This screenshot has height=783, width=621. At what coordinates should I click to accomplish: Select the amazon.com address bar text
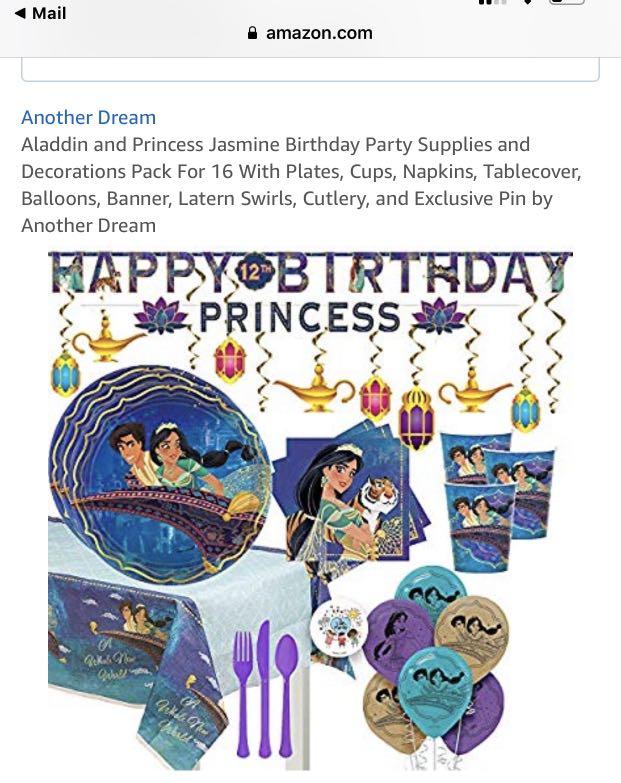pyautogui.click(x=319, y=33)
